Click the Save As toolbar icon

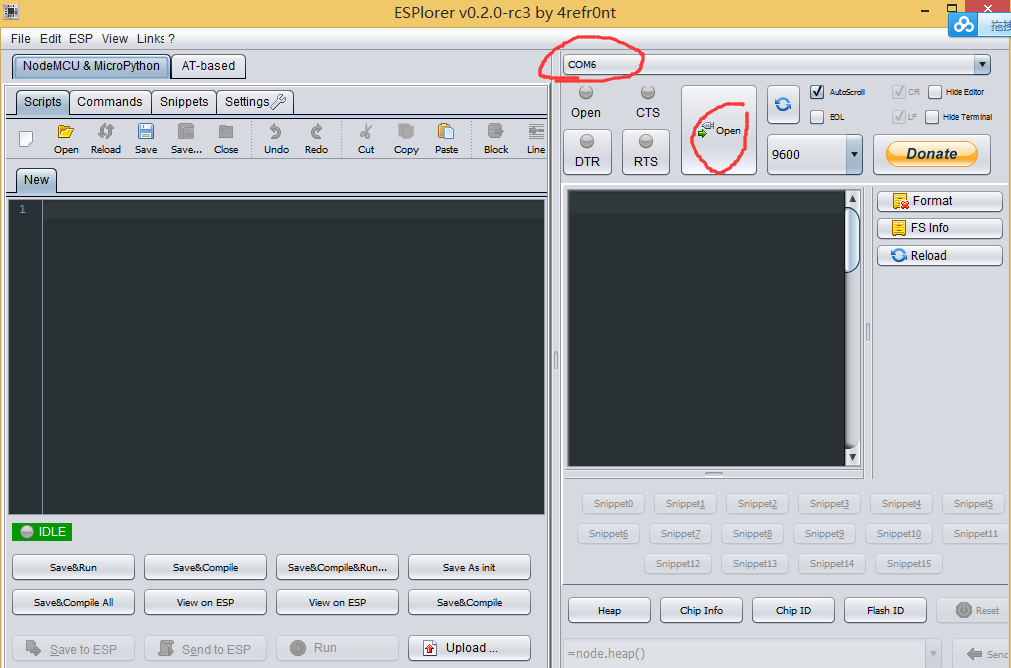click(x=186, y=139)
